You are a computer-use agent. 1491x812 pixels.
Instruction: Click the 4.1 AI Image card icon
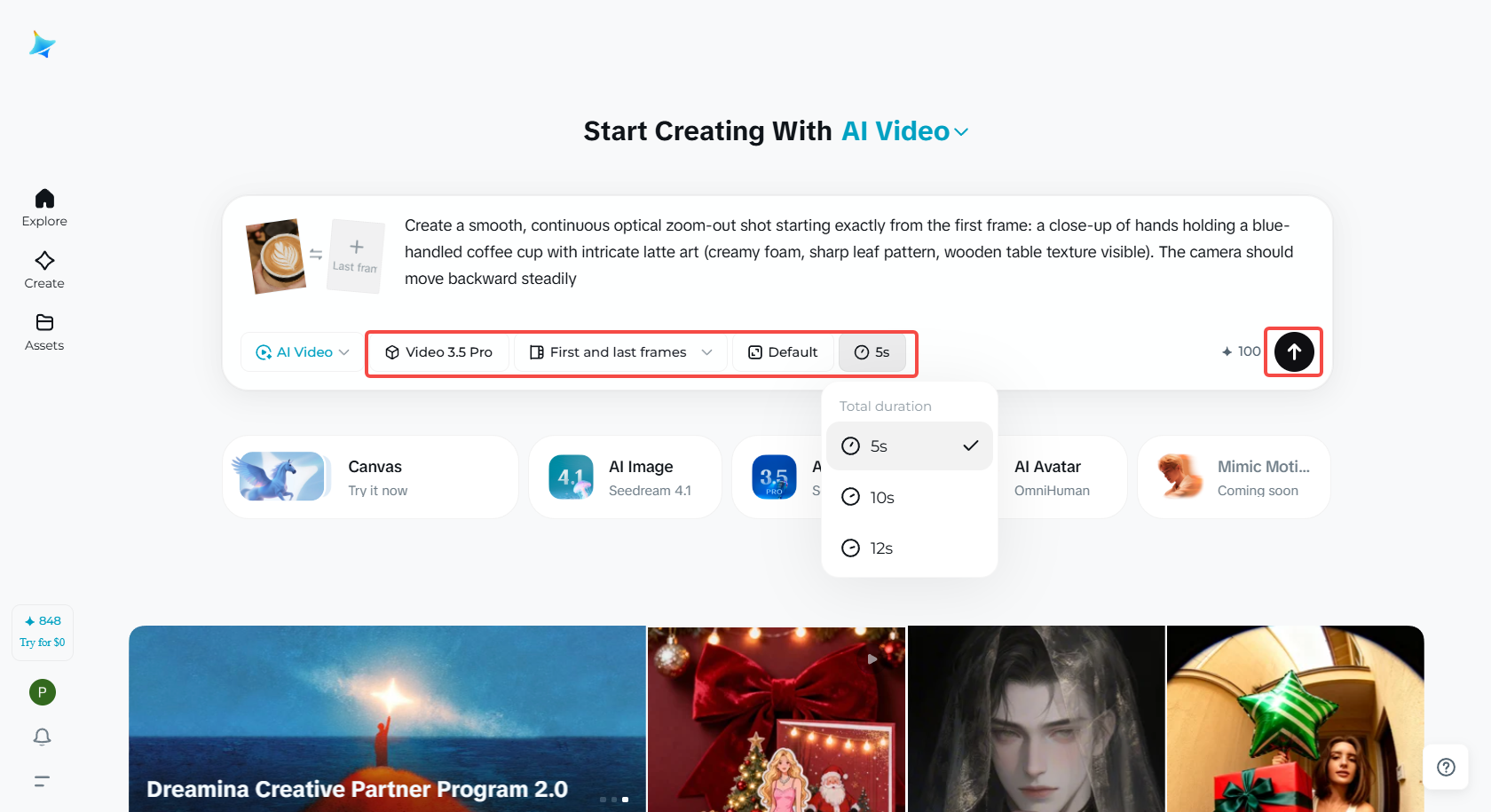(x=571, y=477)
